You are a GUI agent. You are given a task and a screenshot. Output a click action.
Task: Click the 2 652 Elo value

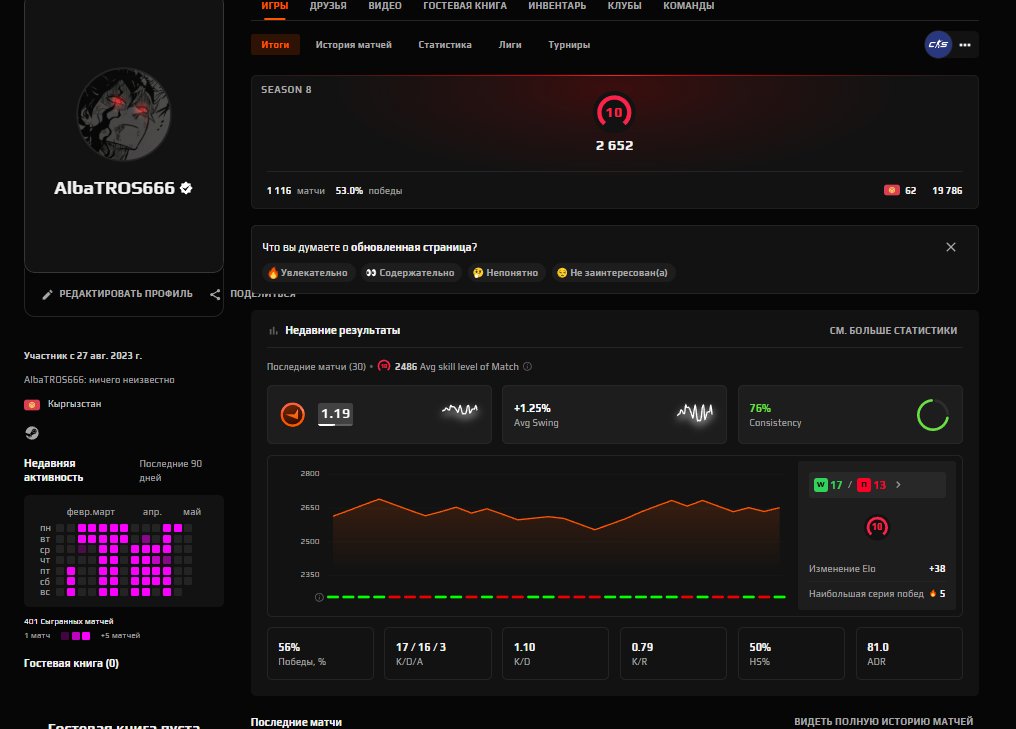pos(614,146)
